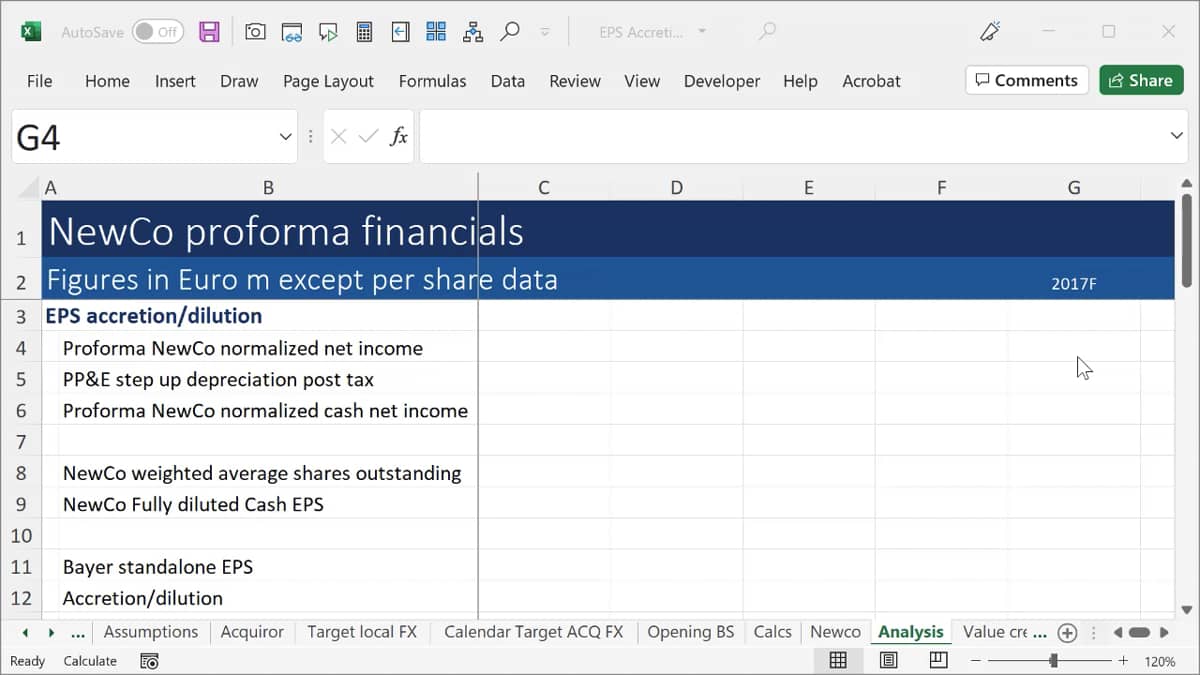Click inside the formula bar input
The height and width of the screenshot is (675, 1200).
click(x=790, y=136)
